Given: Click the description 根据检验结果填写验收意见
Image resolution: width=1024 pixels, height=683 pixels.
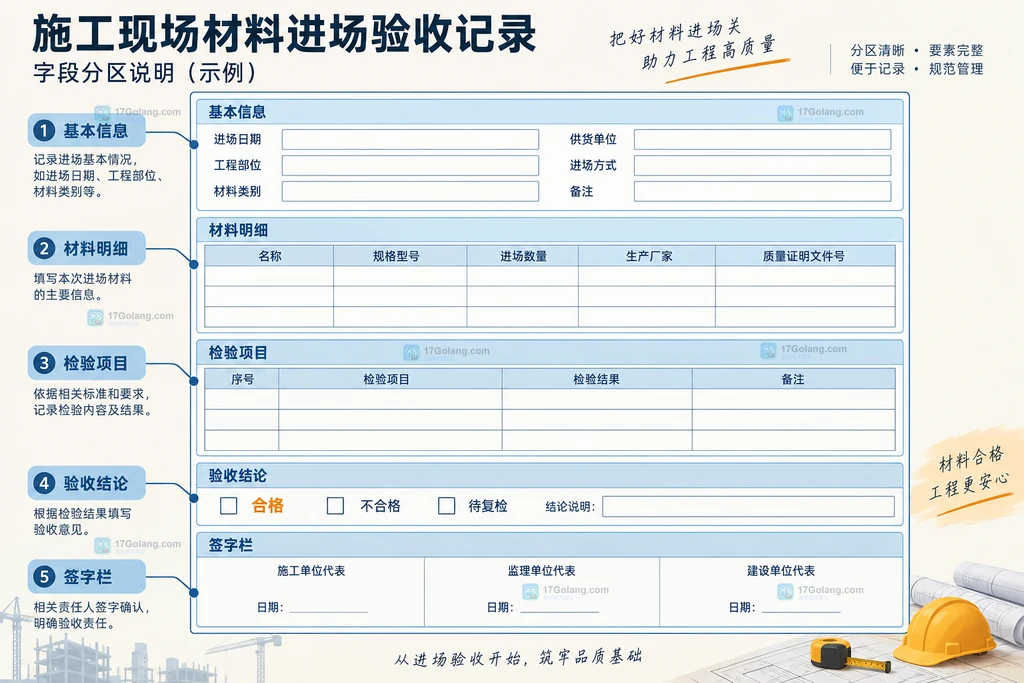Looking at the screenshot, I should coord(82,521).
